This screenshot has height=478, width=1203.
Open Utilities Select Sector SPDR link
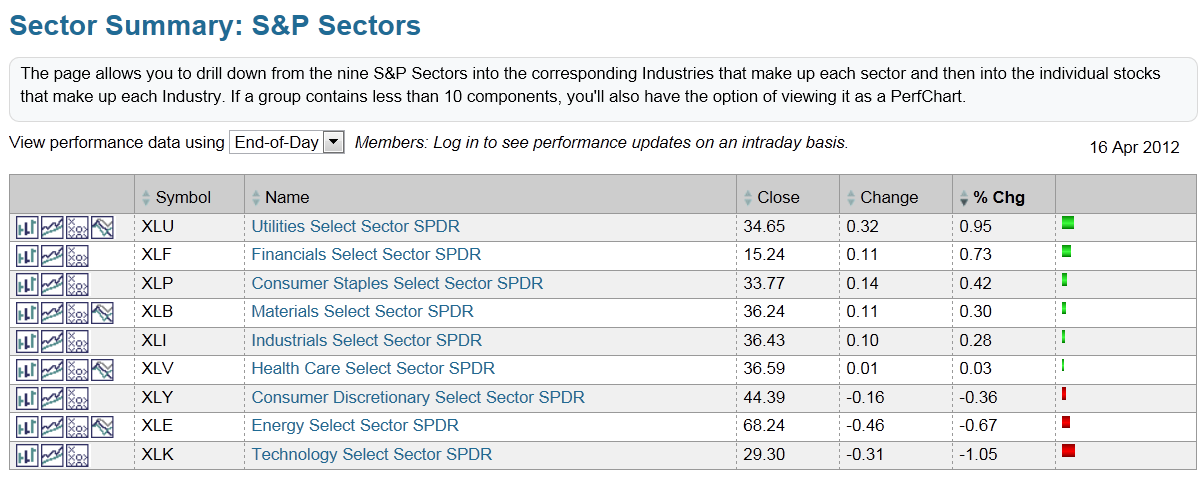point(355,226)
